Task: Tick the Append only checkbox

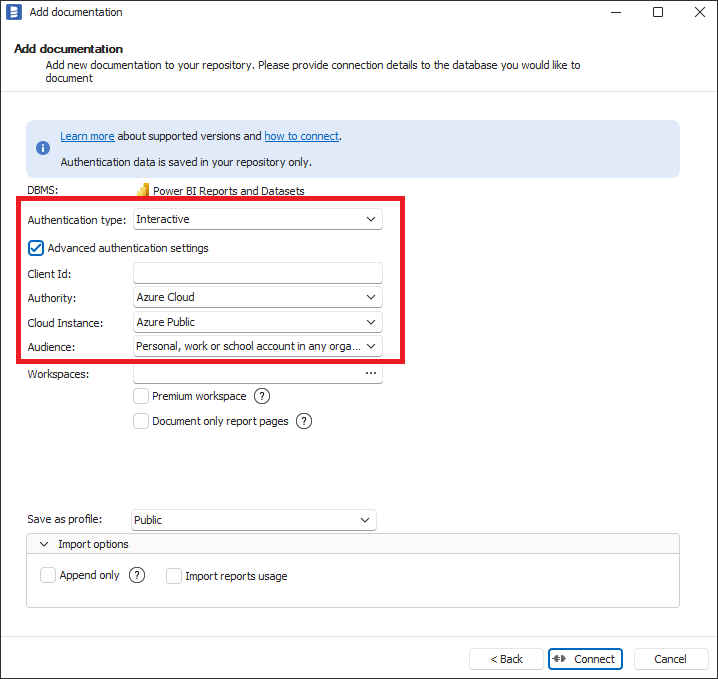Action: [x=48, y=576]
